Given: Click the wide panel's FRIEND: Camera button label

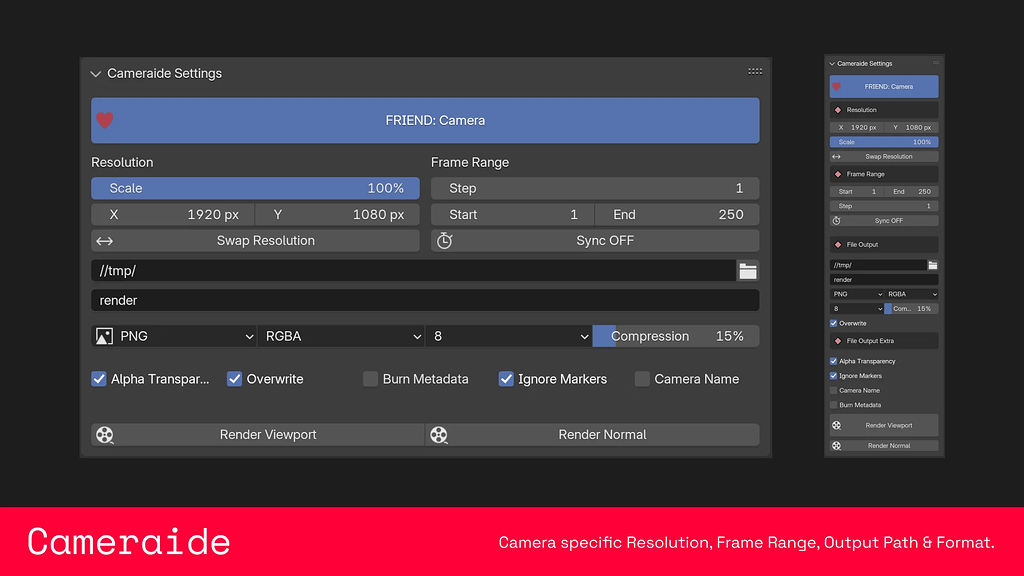Looking at the screenshot, I should coord(435,120).
